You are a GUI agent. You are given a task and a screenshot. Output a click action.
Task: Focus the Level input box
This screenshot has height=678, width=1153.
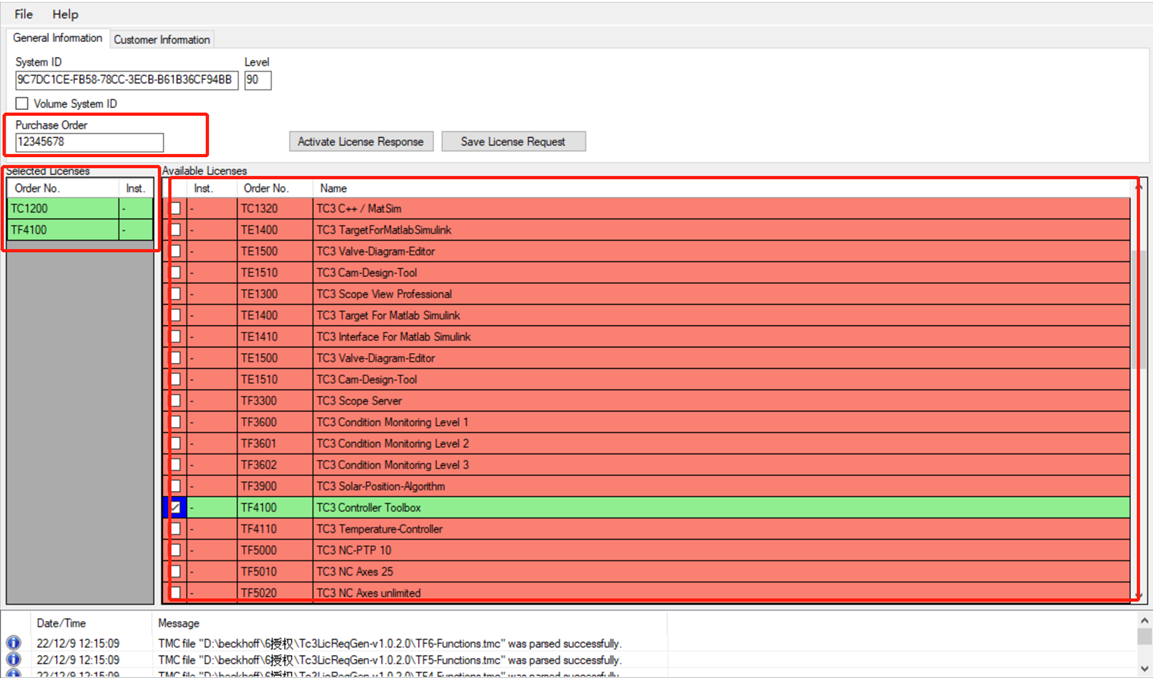point(258,80)
